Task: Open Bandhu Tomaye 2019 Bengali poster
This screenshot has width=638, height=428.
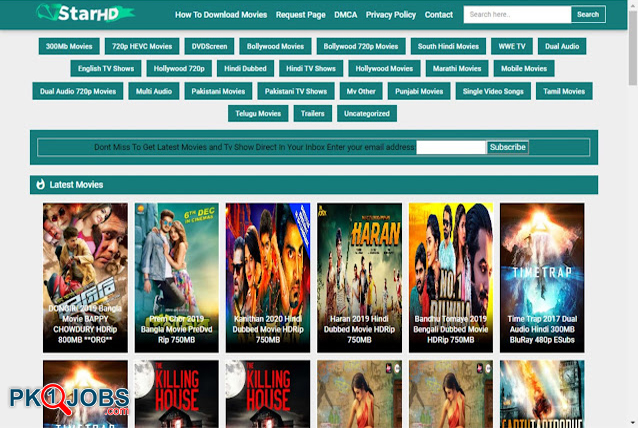Action: pos(451,278)
